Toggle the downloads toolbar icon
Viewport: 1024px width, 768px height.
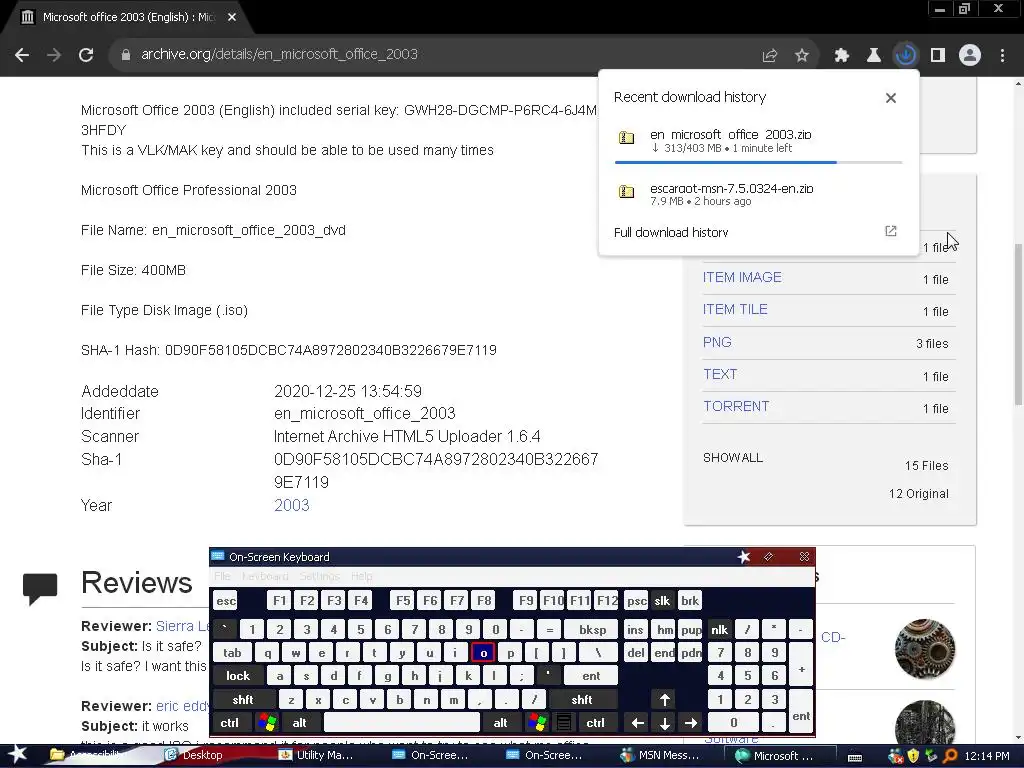[x=906, y=56]
